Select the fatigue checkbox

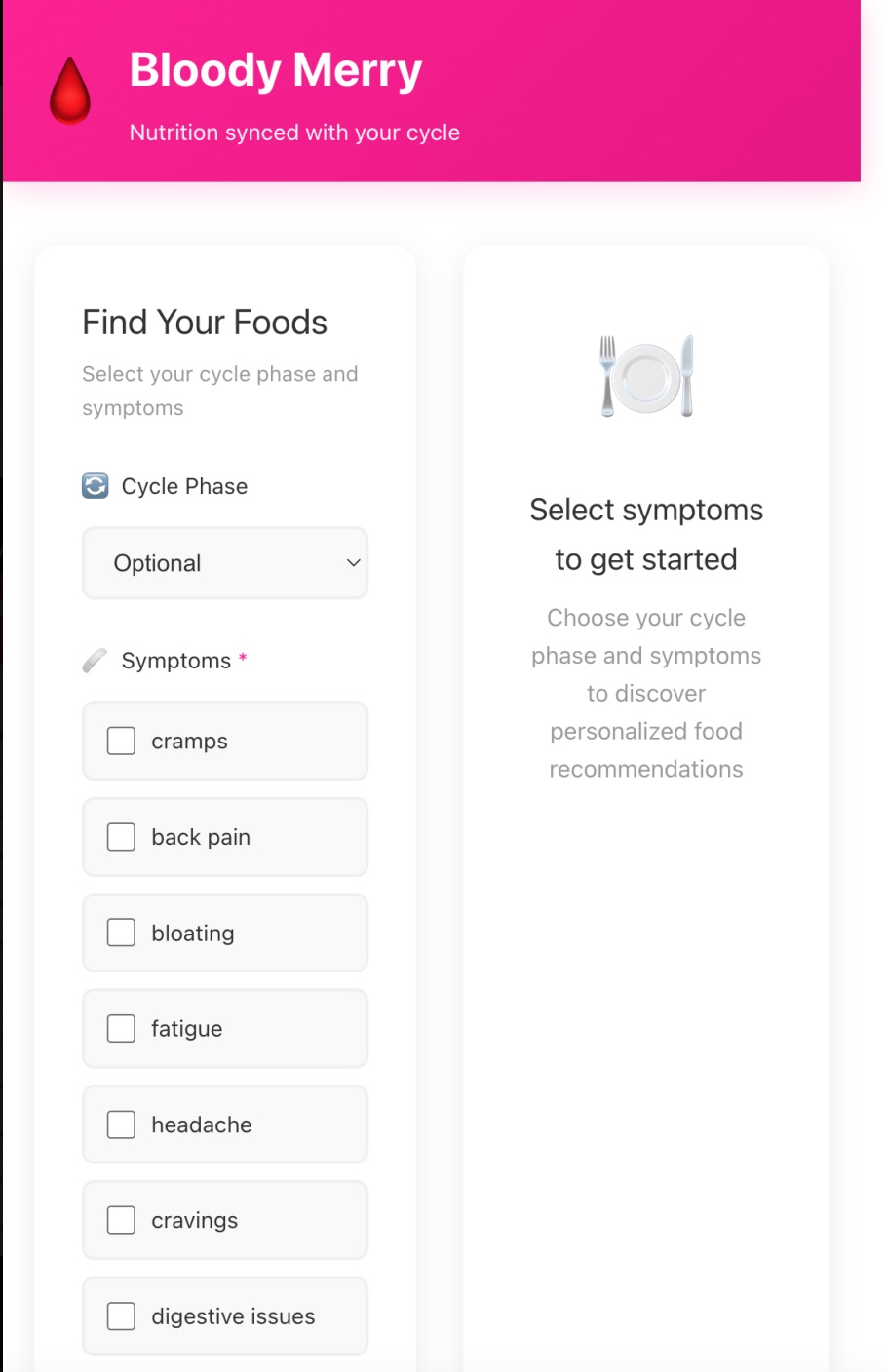[x=121, y=1028]
